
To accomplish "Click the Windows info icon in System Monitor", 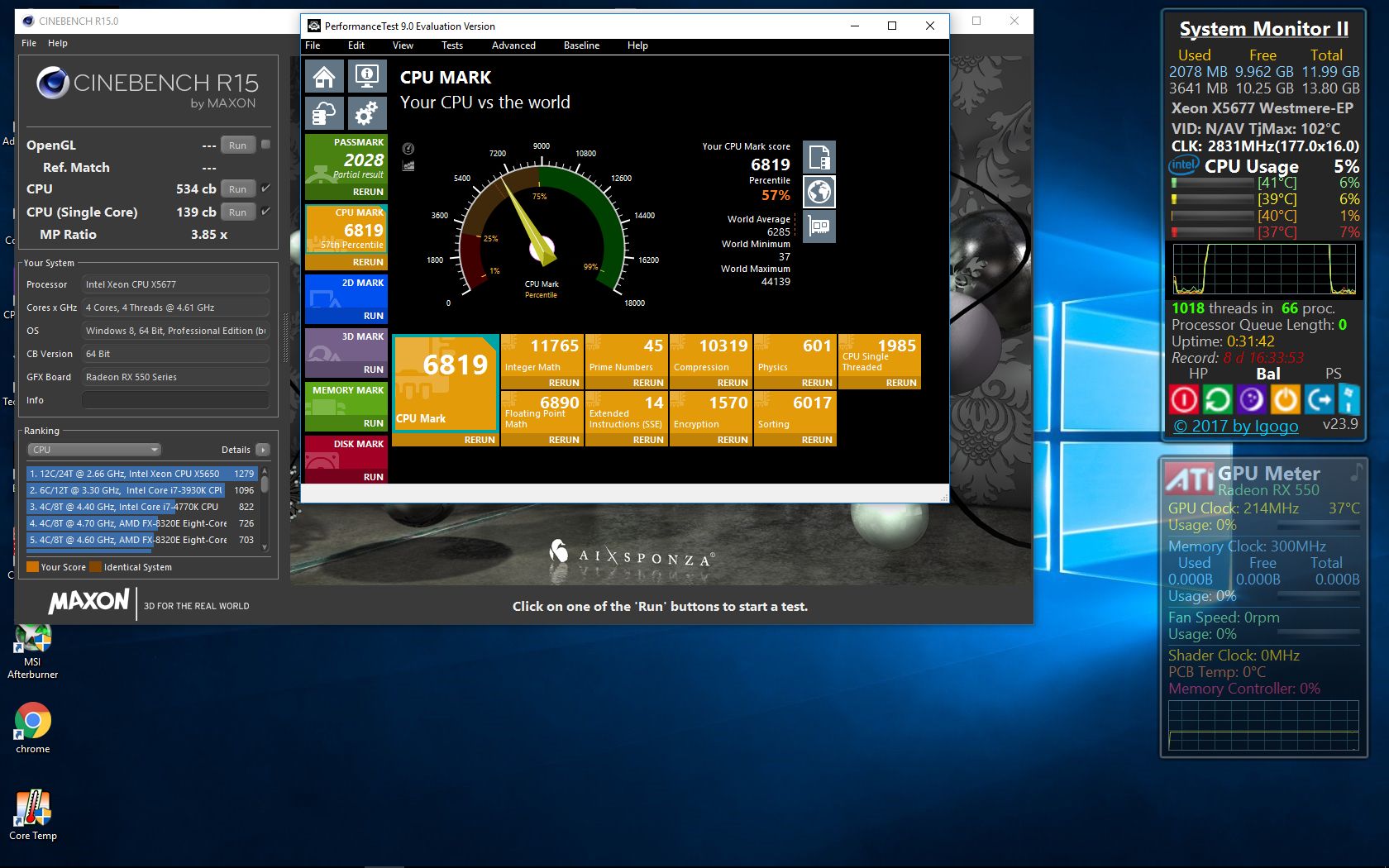I will 1348,400.
